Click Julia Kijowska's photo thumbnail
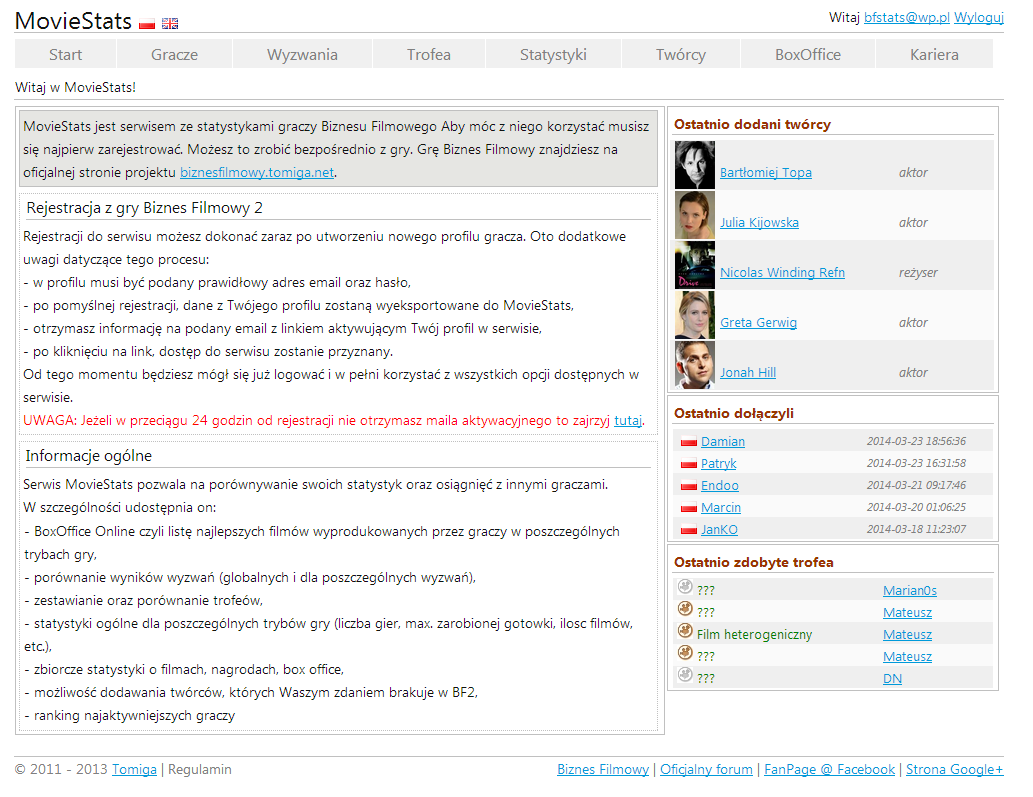This screenshot has width=1033, height=797. [x=694, y=215]
